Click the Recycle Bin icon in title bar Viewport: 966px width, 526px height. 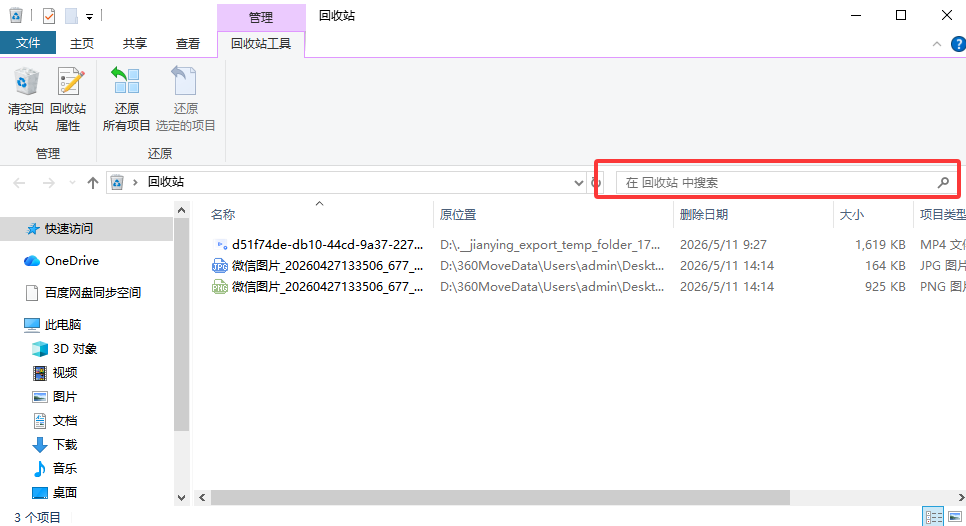click(16, 15)
